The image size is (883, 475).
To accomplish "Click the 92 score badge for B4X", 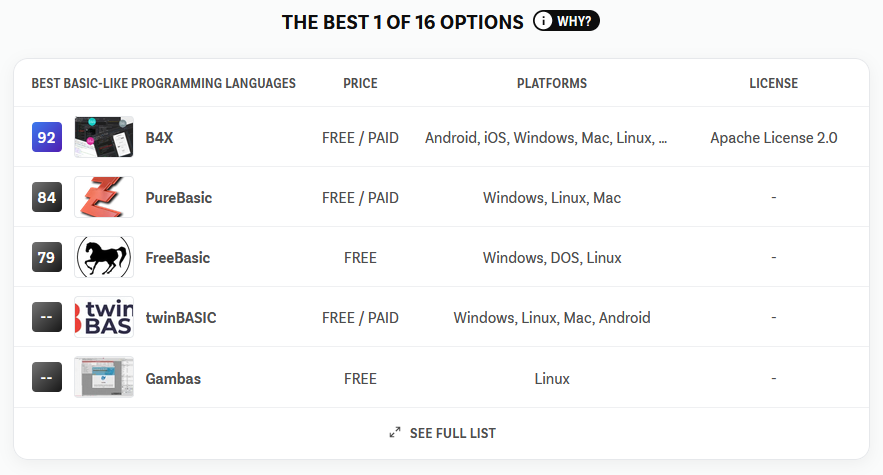I will point(47,137).
